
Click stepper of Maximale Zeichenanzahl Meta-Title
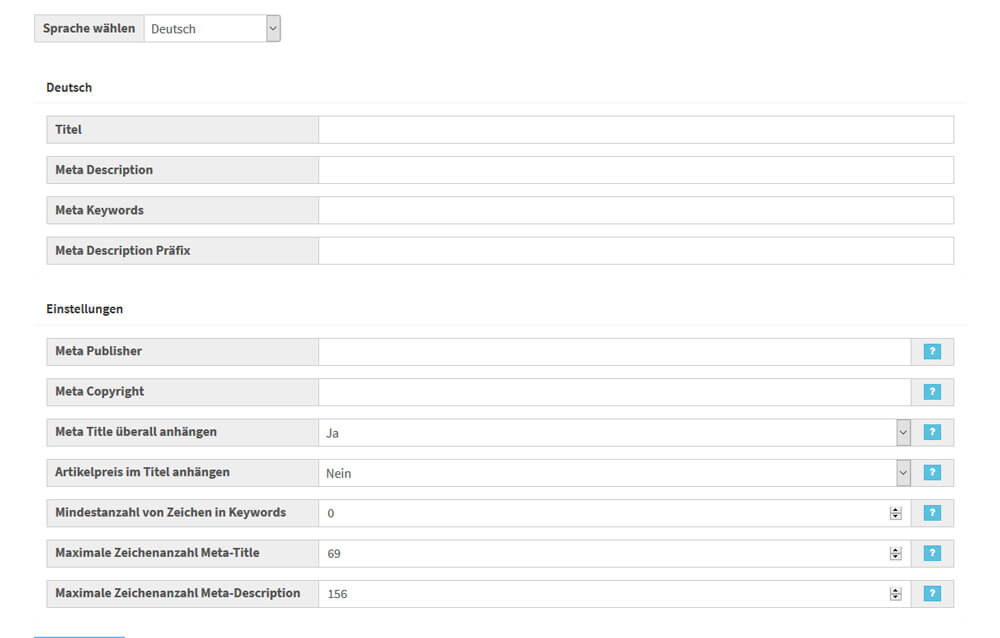point(895,553)
